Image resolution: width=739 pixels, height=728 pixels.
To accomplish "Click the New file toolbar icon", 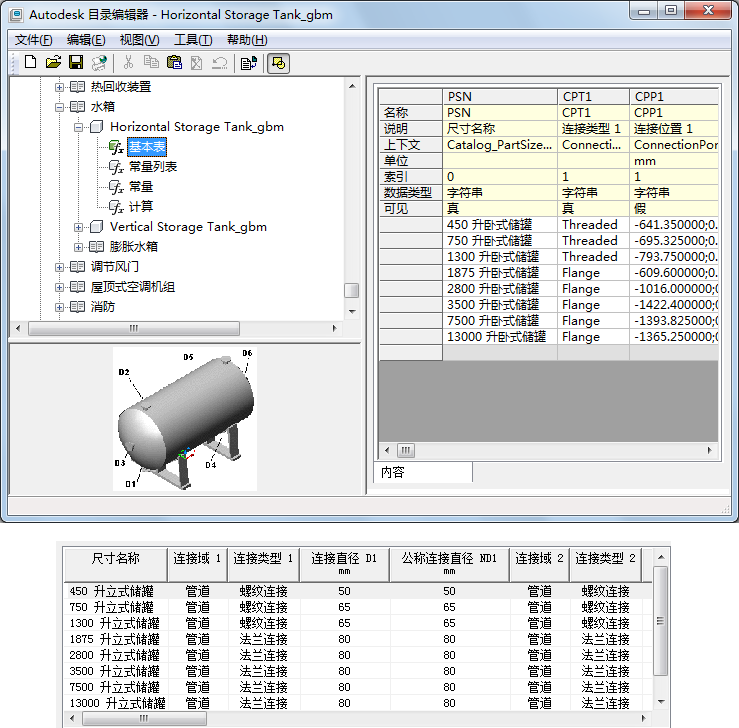I will (31, 62).
